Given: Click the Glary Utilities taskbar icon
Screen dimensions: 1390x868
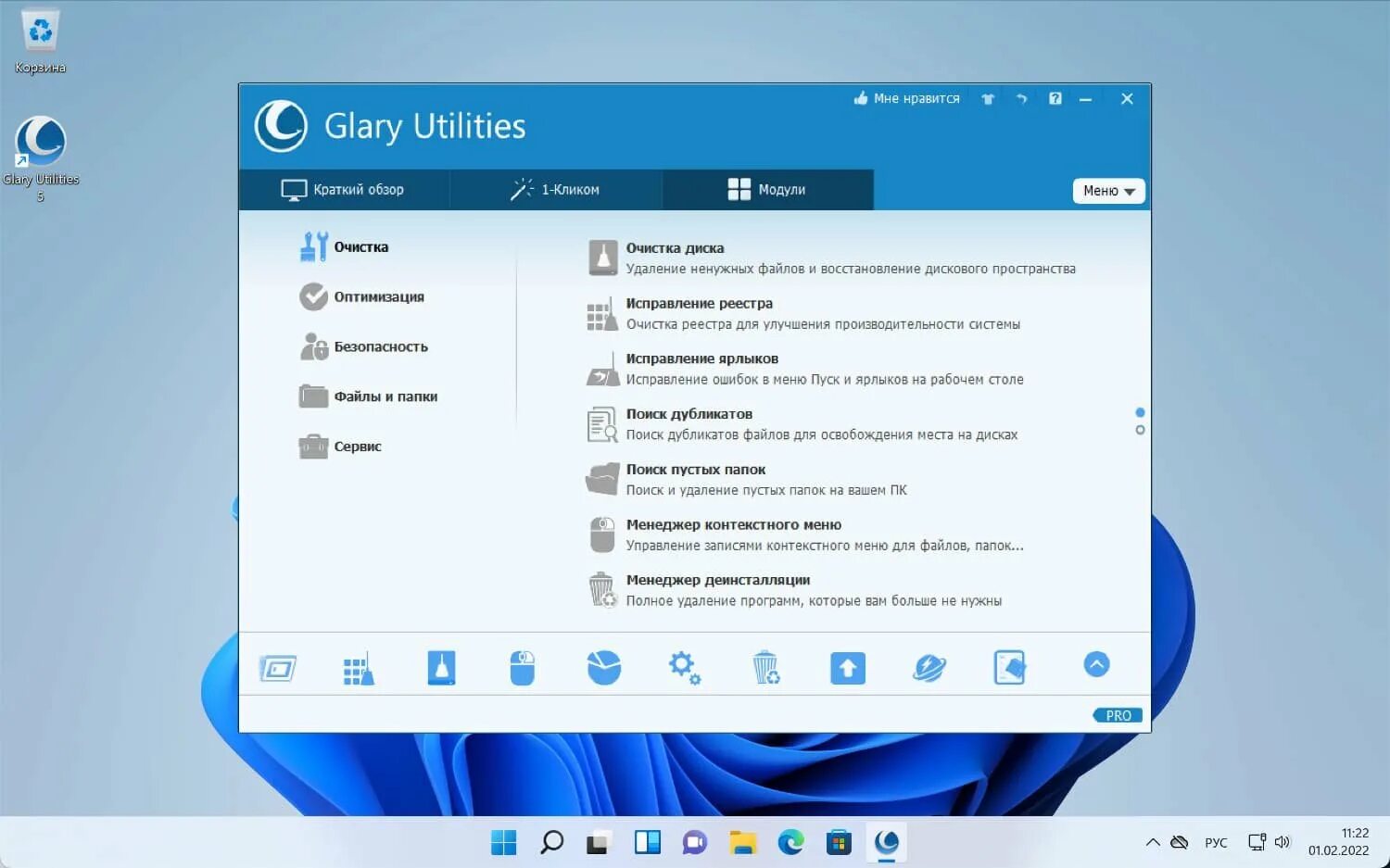Looking at the screenshot, I should (x=886, y=842).
